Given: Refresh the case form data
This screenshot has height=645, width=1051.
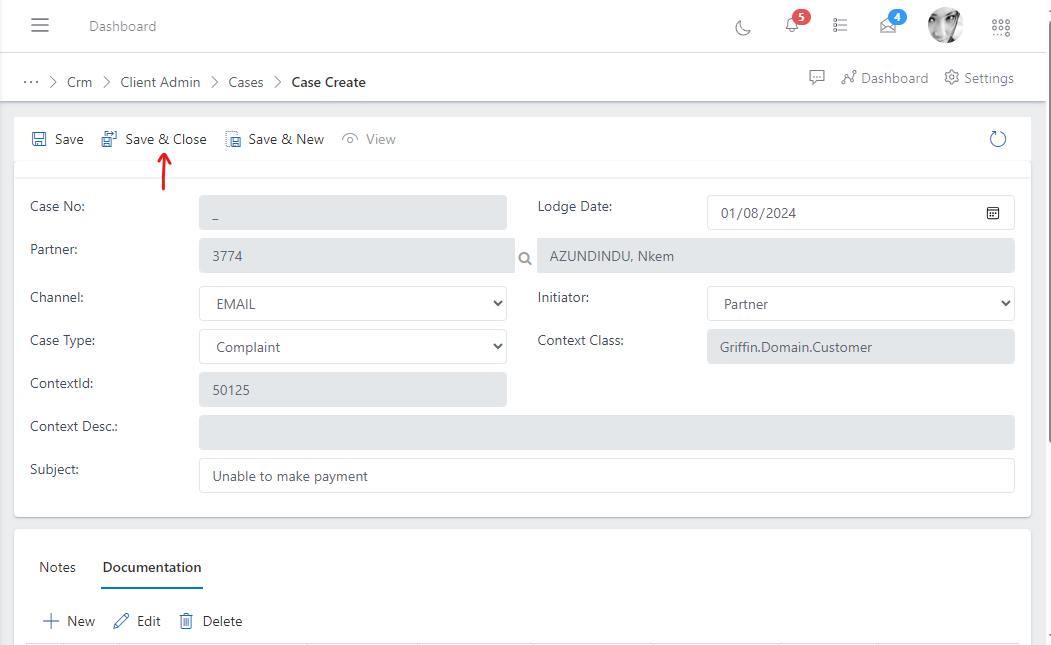Looking at the screenshot, I should tap(998, 139).
